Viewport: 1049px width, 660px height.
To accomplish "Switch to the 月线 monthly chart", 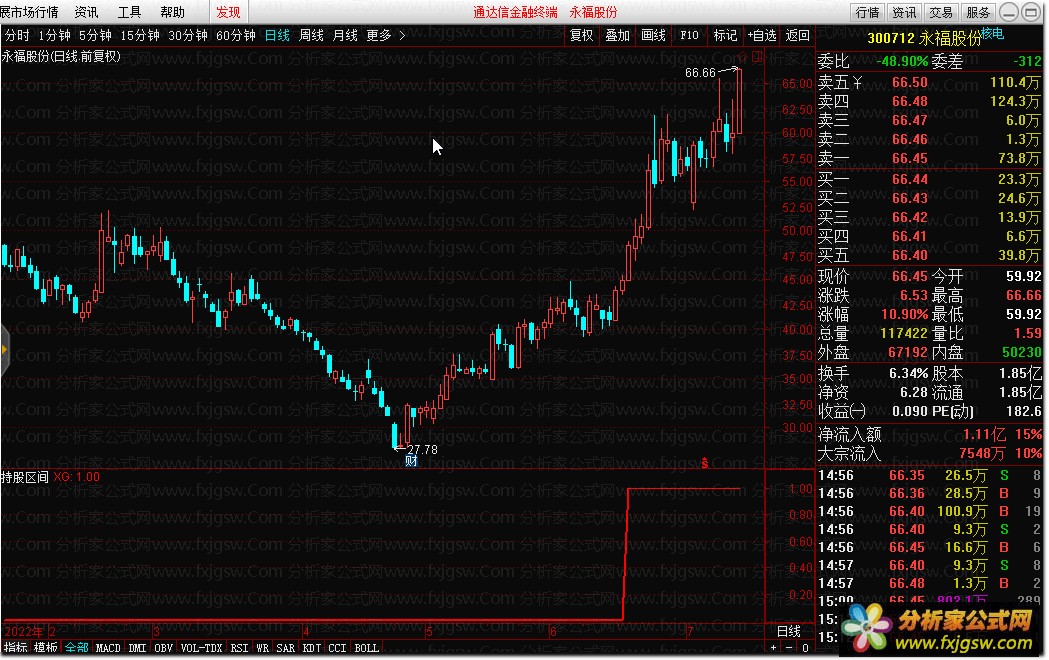I will [x=345, y=35].
